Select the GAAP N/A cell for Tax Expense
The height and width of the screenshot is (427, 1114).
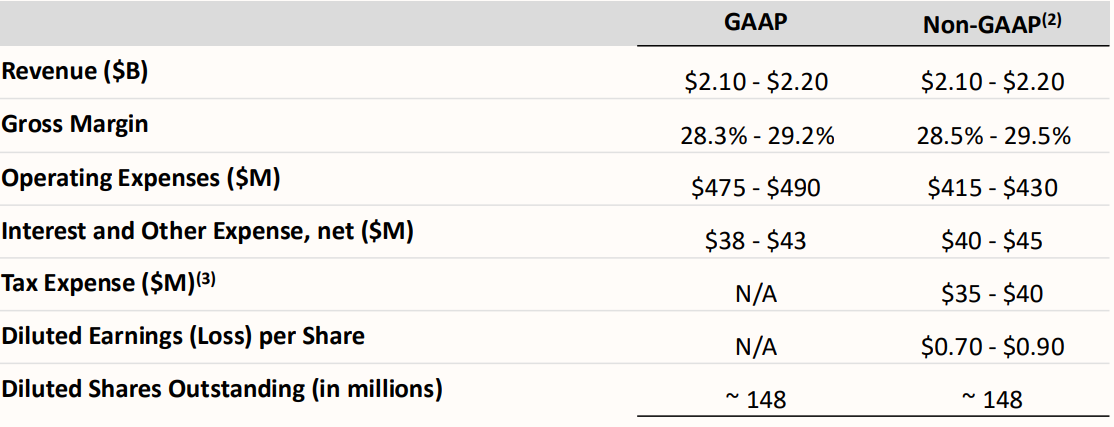tap(756, 294)
